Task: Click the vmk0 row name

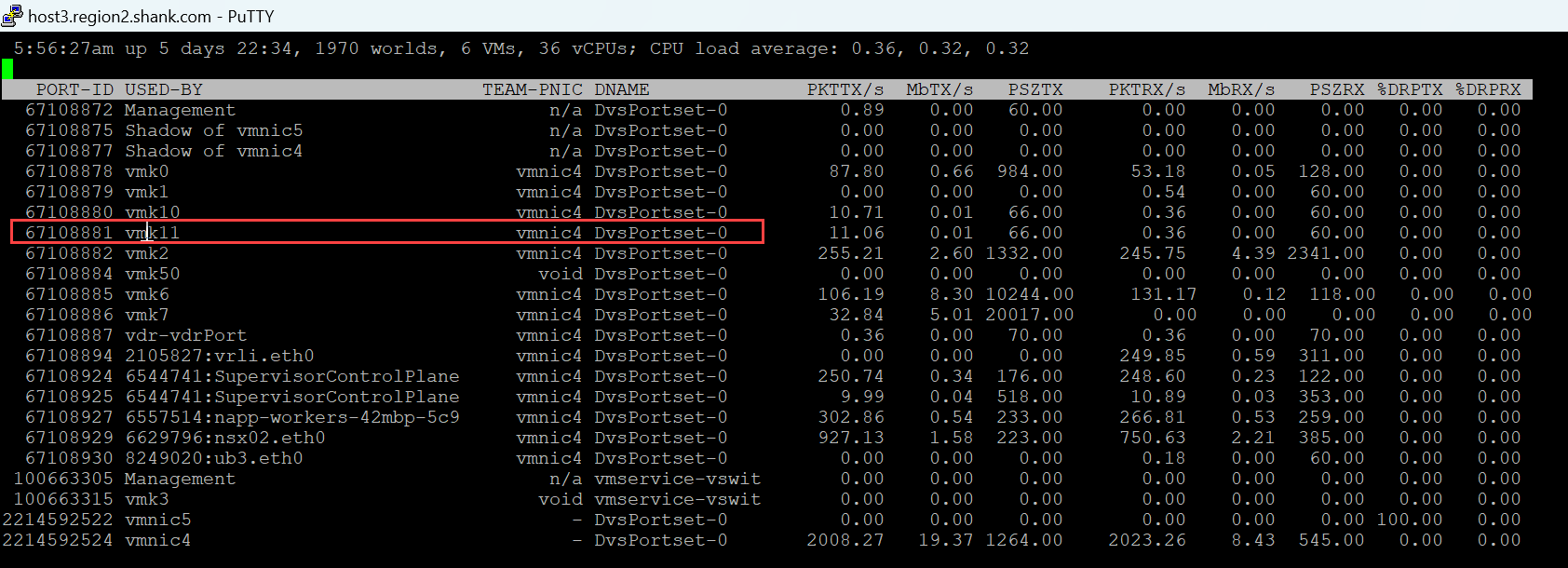Action: pos(147,171)
